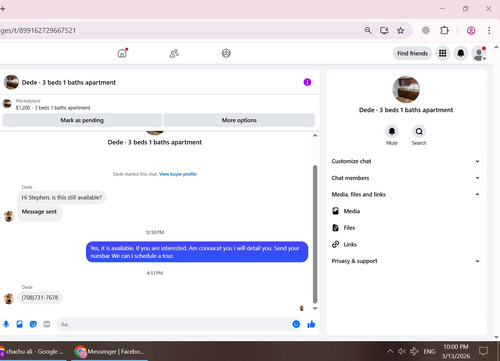The width and height of the screenshot is (500, 361).
Task: Click the Search conversation icon
Action: [x=419, y=131]
